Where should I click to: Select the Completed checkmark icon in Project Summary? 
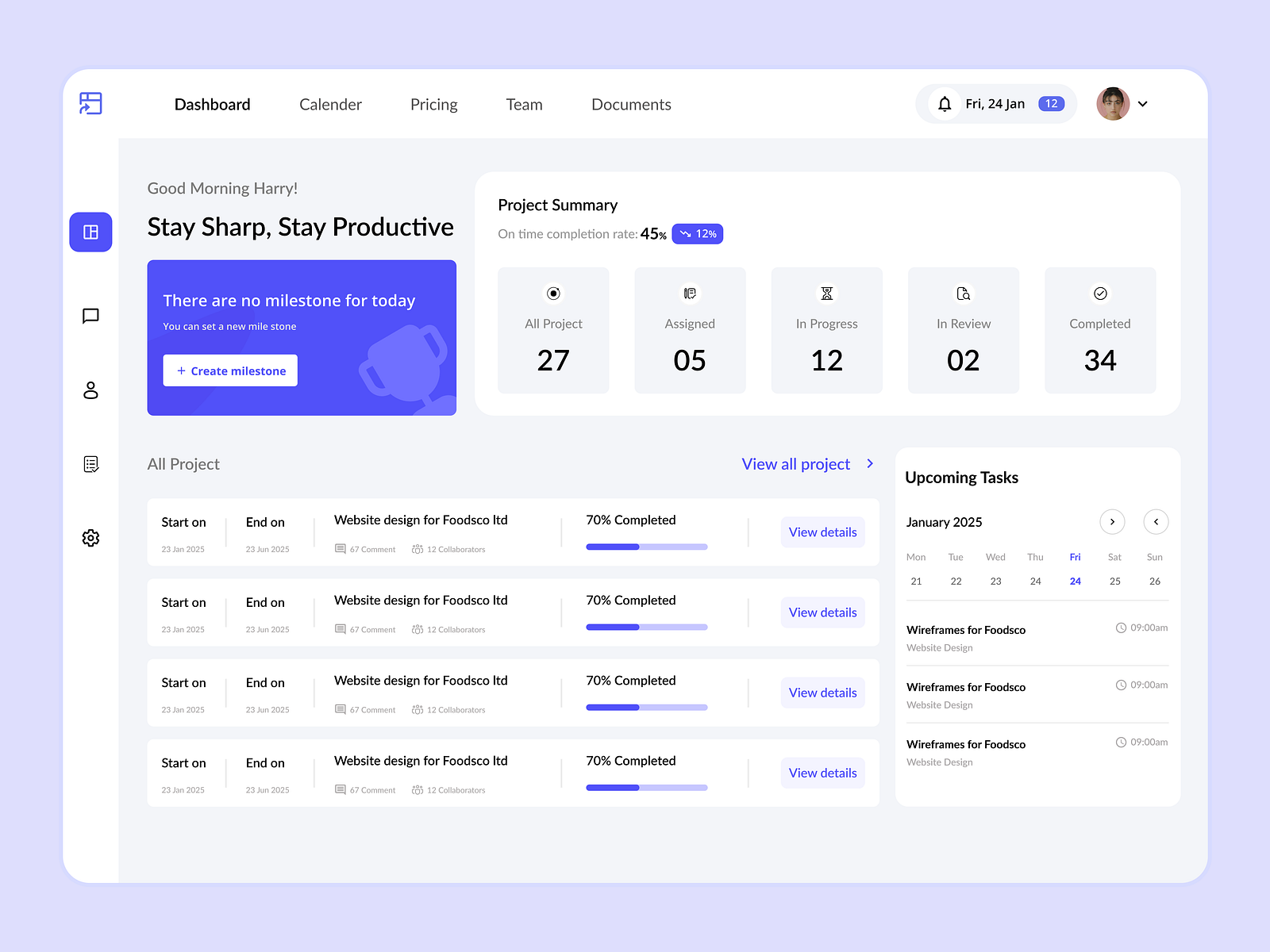[x=1100, y=294]
